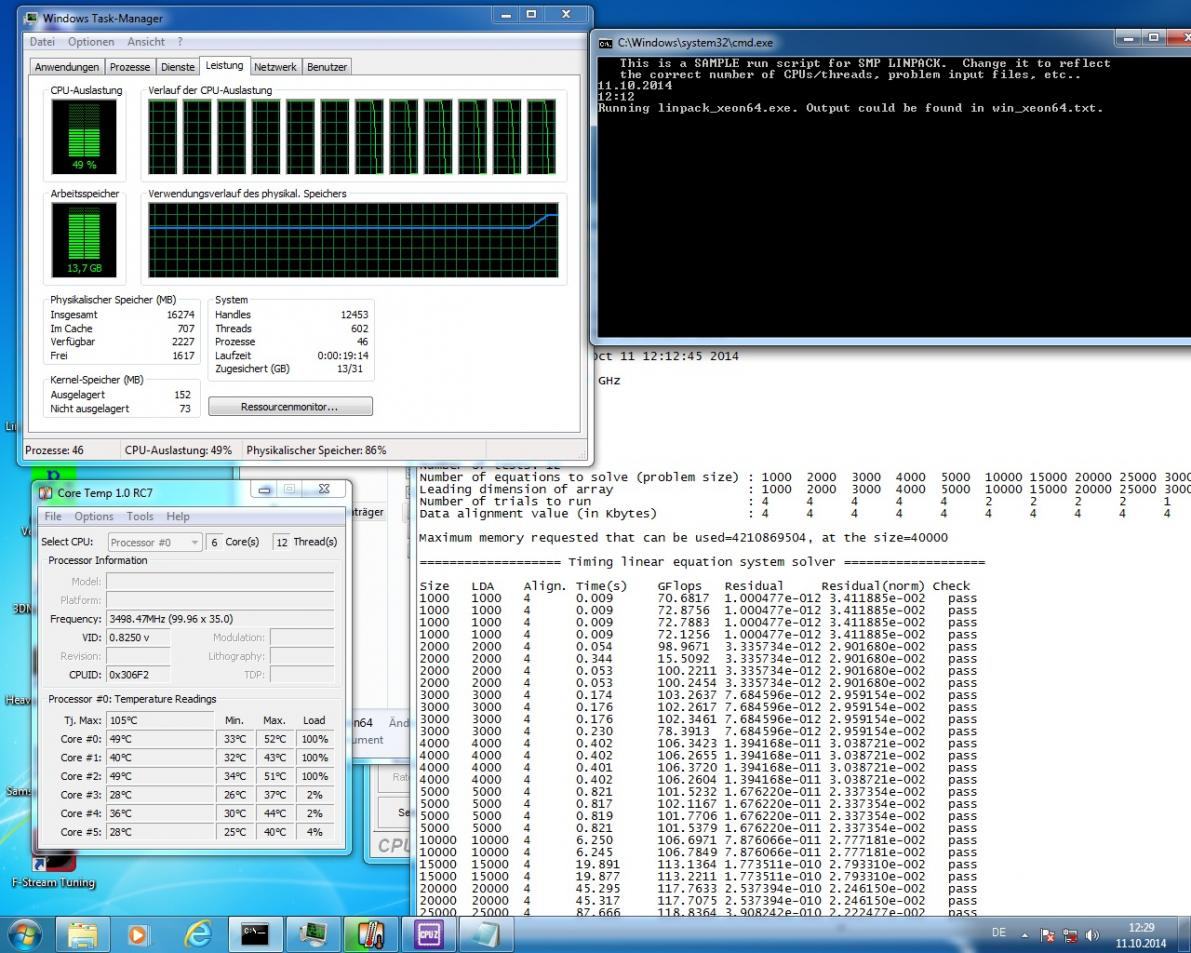Expand the Select CPU dropdown in Core Temp
The width and height of the screenshot is (1191, 953).
(x=153, y=542)
